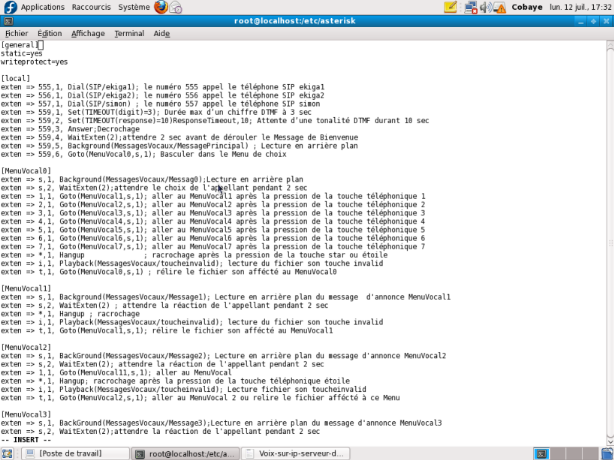
Task: Click the update warning icon in panel
Action: click(500, 7)
